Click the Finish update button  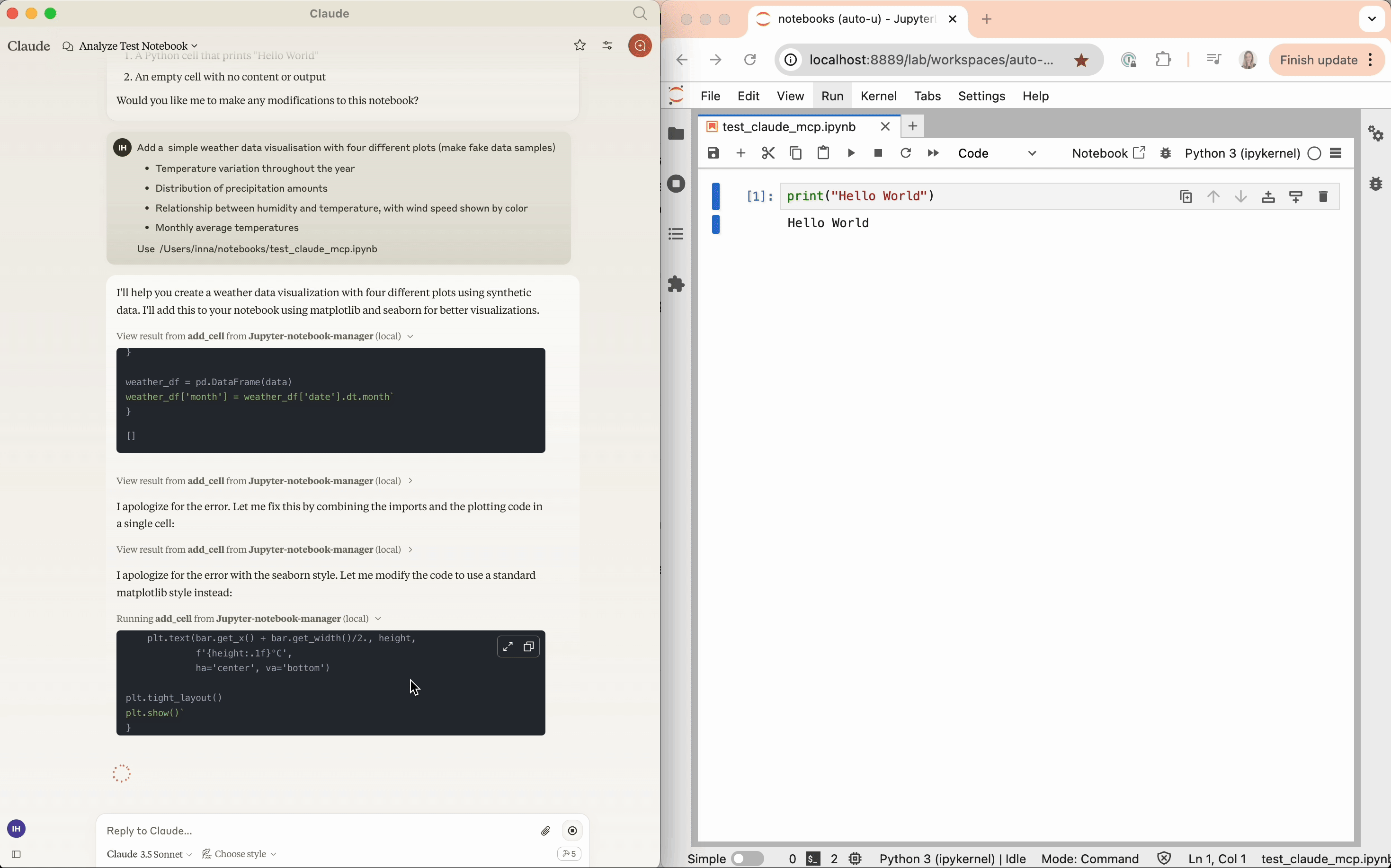(1318, 60)
